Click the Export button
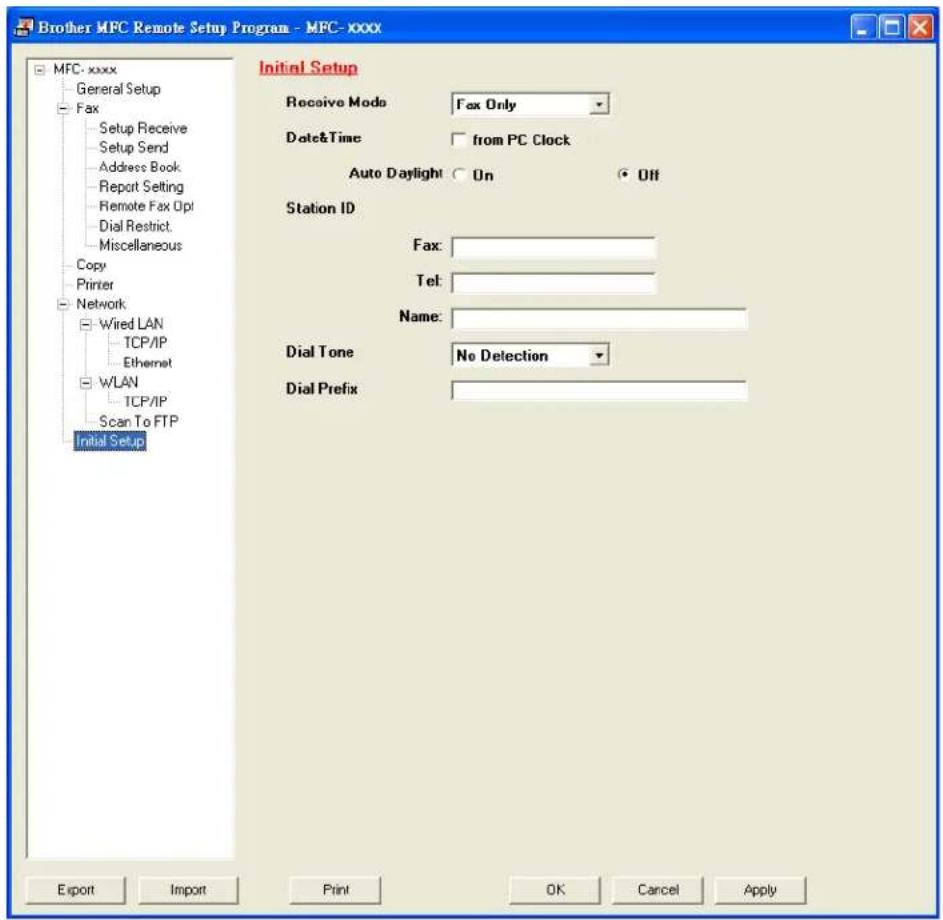The height and width of the screenshot is (920, 943). pyautogui.click(x=76, y=889)
